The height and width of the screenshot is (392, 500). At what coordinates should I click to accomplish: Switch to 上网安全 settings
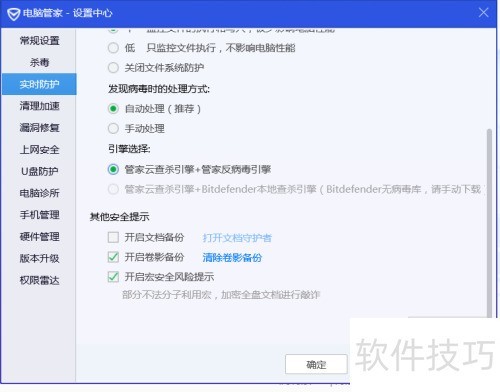39,150
